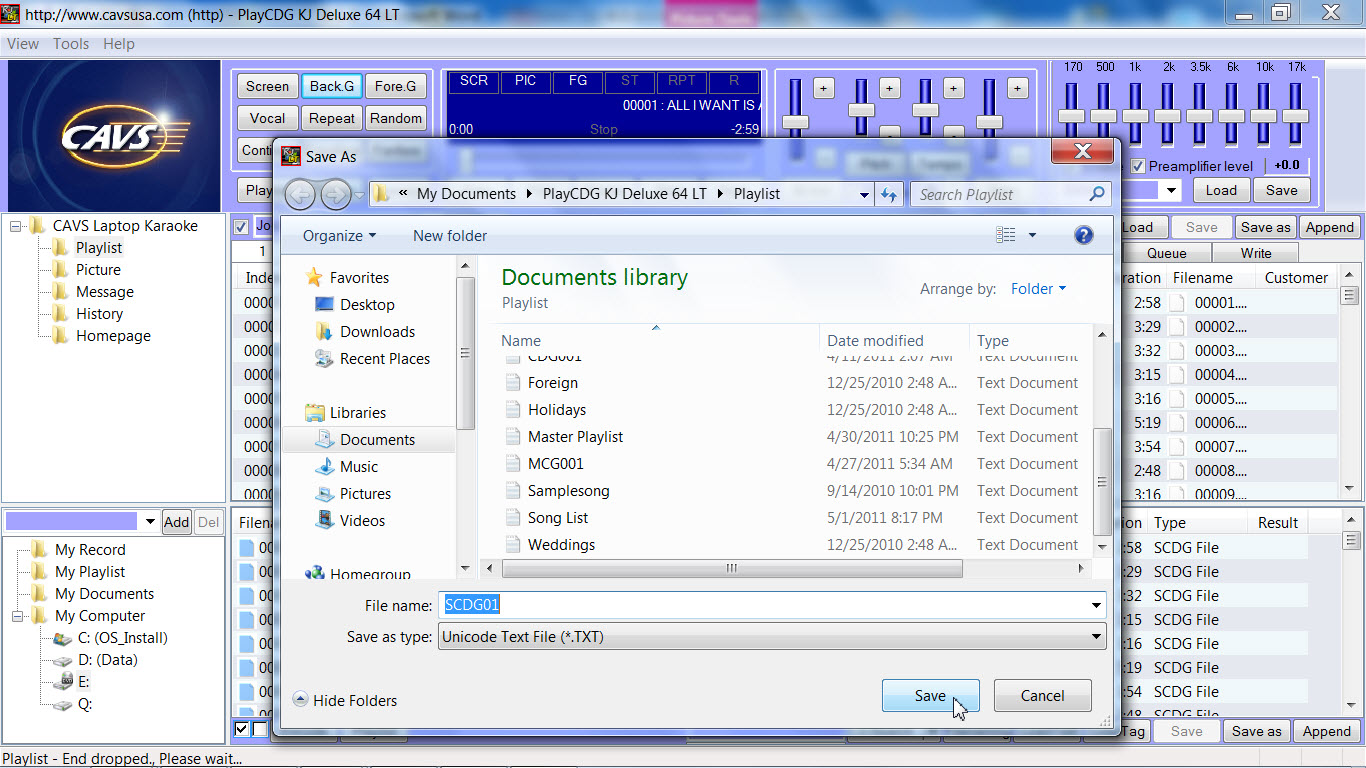Open the Message folder in CAVS tree
Image resolution: width=1366 pixels, height=768 pixels.
[104, 292]
